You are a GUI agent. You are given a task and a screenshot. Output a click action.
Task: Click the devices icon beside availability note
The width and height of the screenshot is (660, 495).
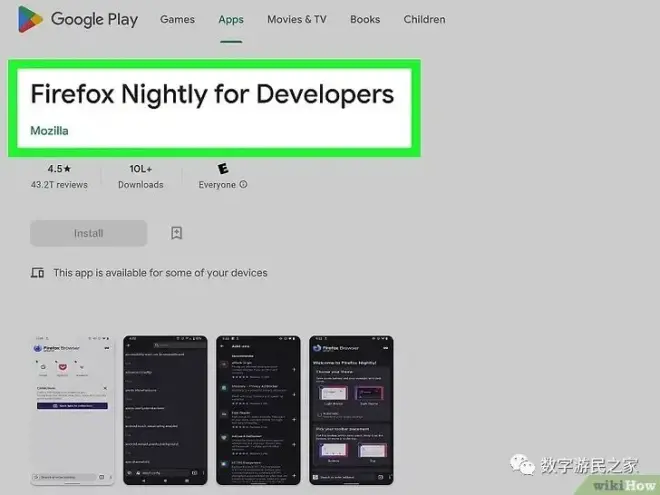(37, 273)
